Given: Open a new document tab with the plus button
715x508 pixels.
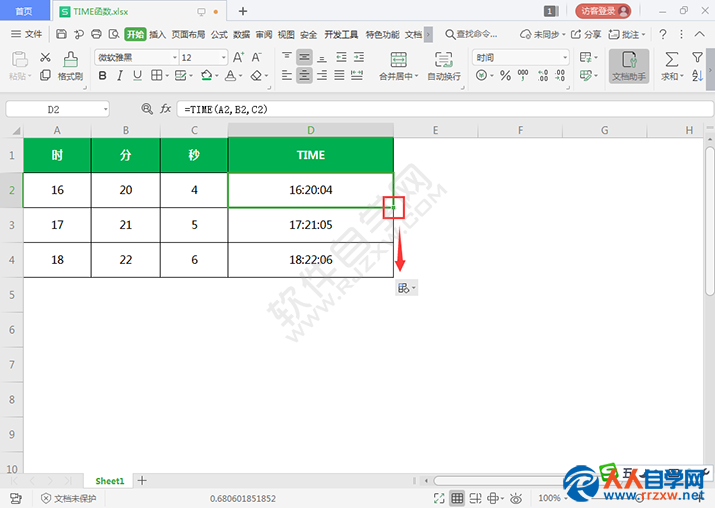Looking at the screenshot, I should [243, 11].
